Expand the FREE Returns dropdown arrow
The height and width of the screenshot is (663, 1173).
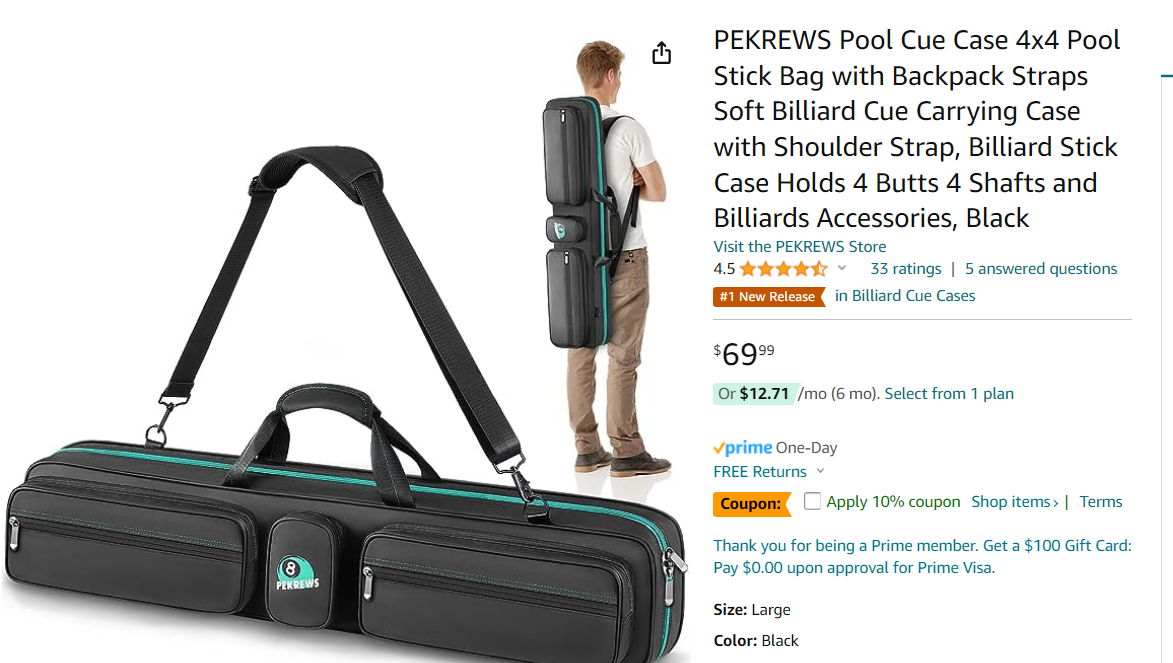[x=820, y=471]
